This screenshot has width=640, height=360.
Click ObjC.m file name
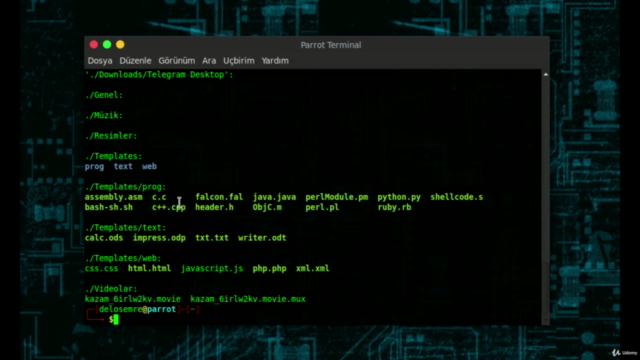coord(267,207)
